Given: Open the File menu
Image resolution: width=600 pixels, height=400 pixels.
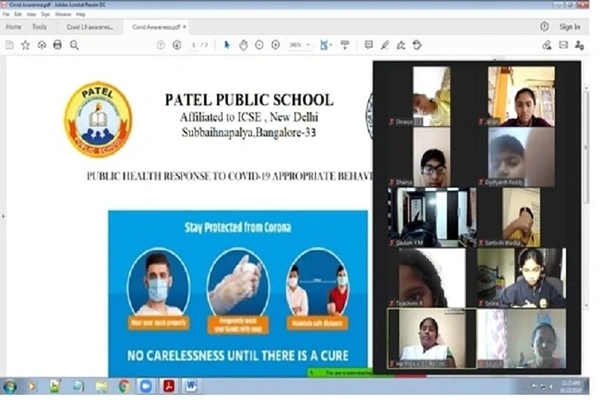Looking at the screenshot, I should [7, 15].
